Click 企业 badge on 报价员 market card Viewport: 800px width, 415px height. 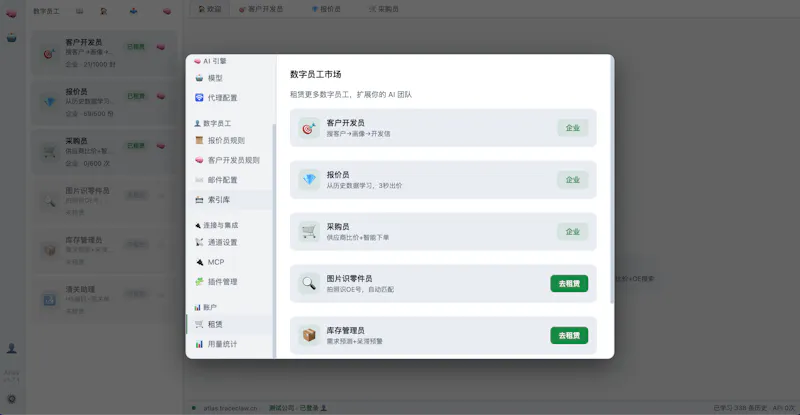tap(572, 180)
